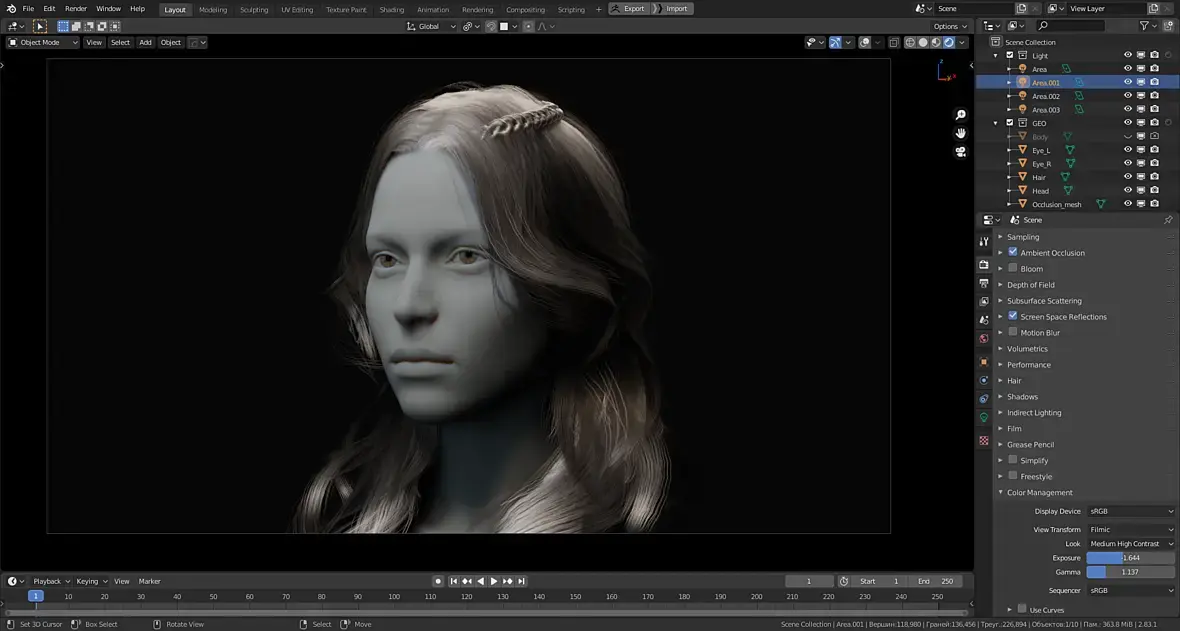Viewport: 1180px width, 631px height.
Task: Open the Render menu
Action: (76, 9)
